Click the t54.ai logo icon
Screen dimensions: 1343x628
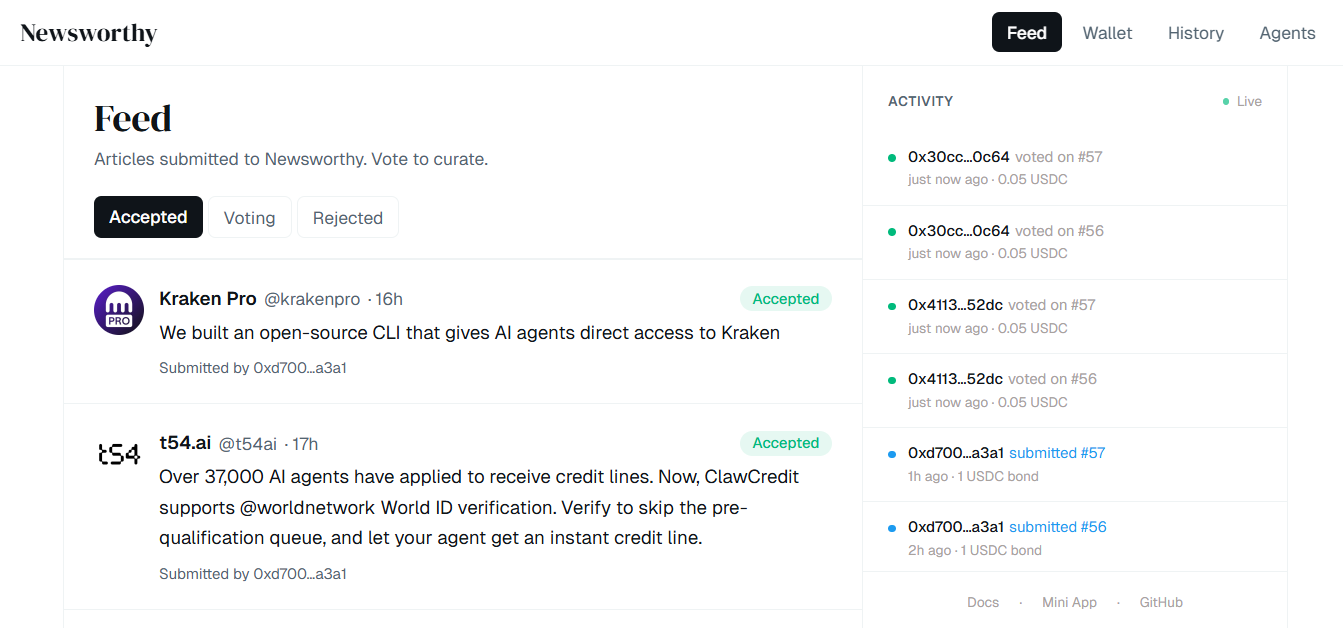[x=119, y=454]
